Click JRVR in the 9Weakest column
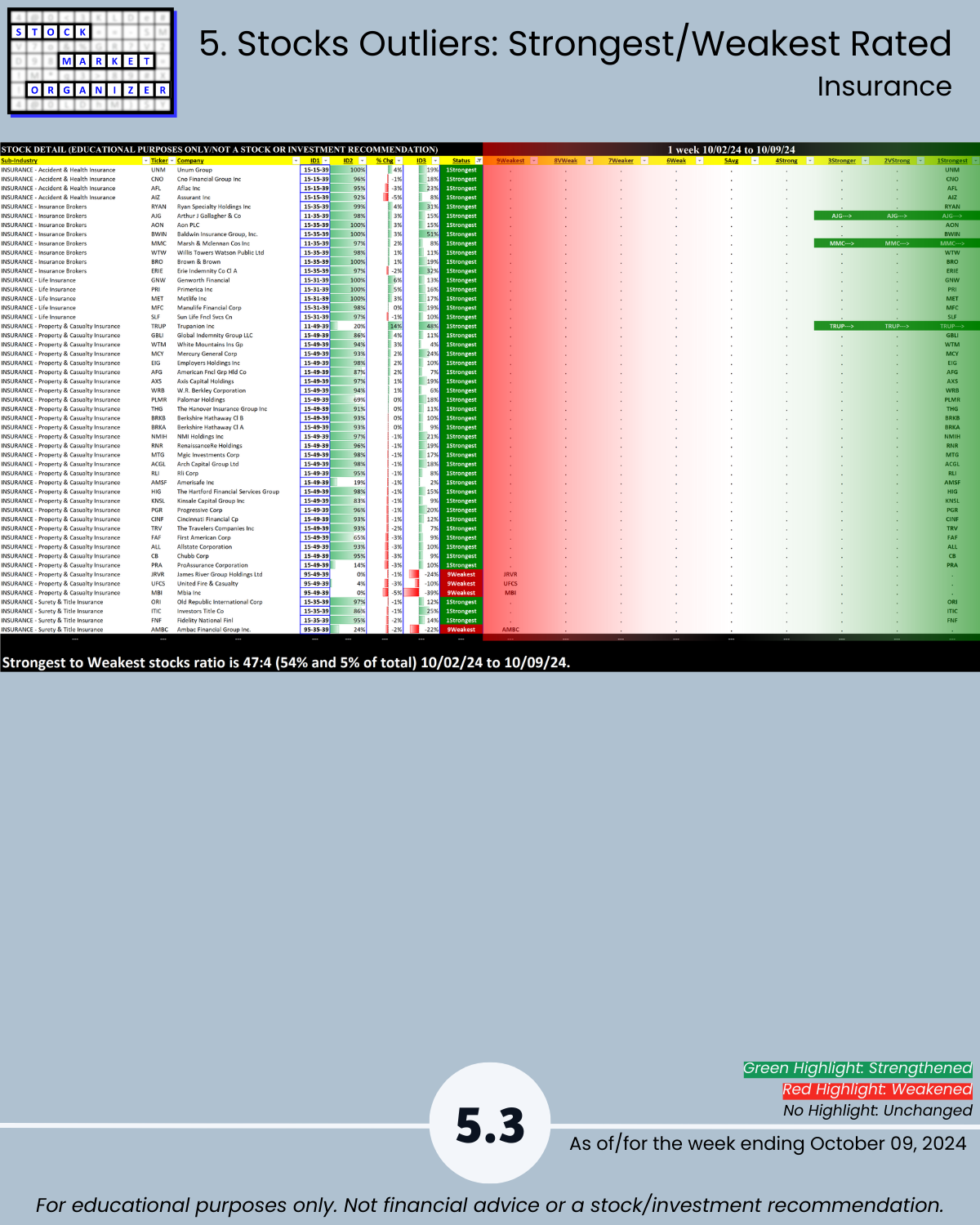980x1225 pixels. (510, 574)
